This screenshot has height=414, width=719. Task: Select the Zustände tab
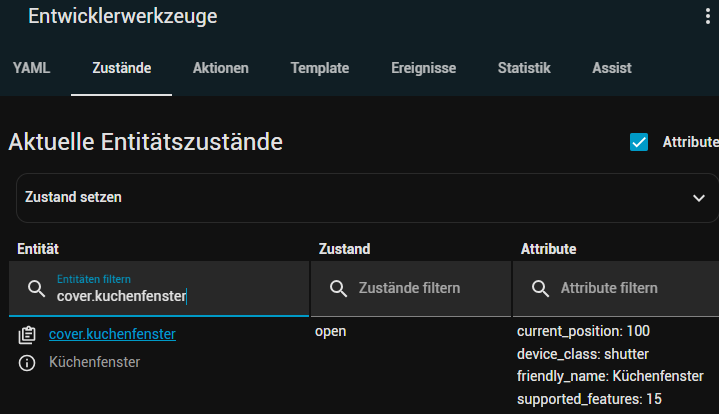point(121,68)
